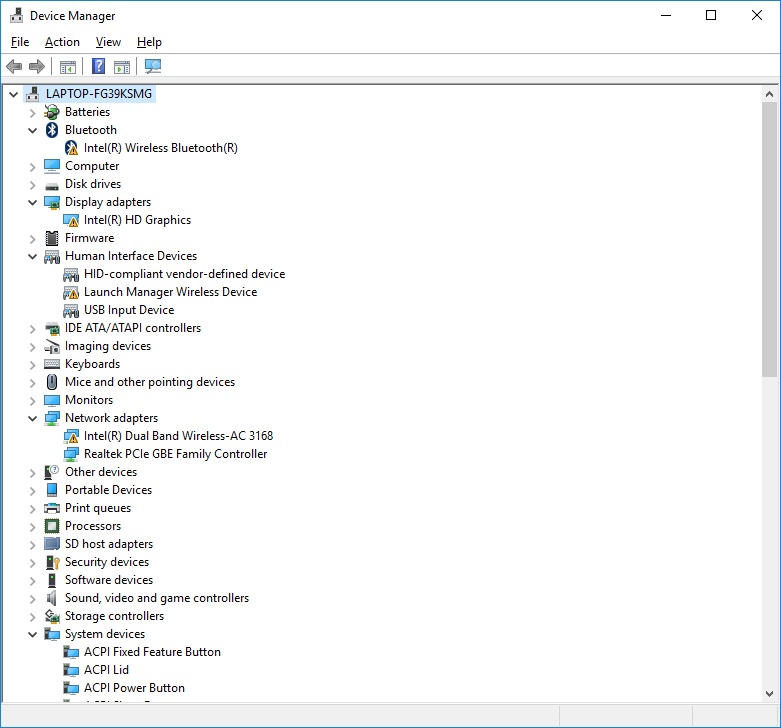
Task: Select HID-compliant vendor-defined device
Action: pos(184,274)
